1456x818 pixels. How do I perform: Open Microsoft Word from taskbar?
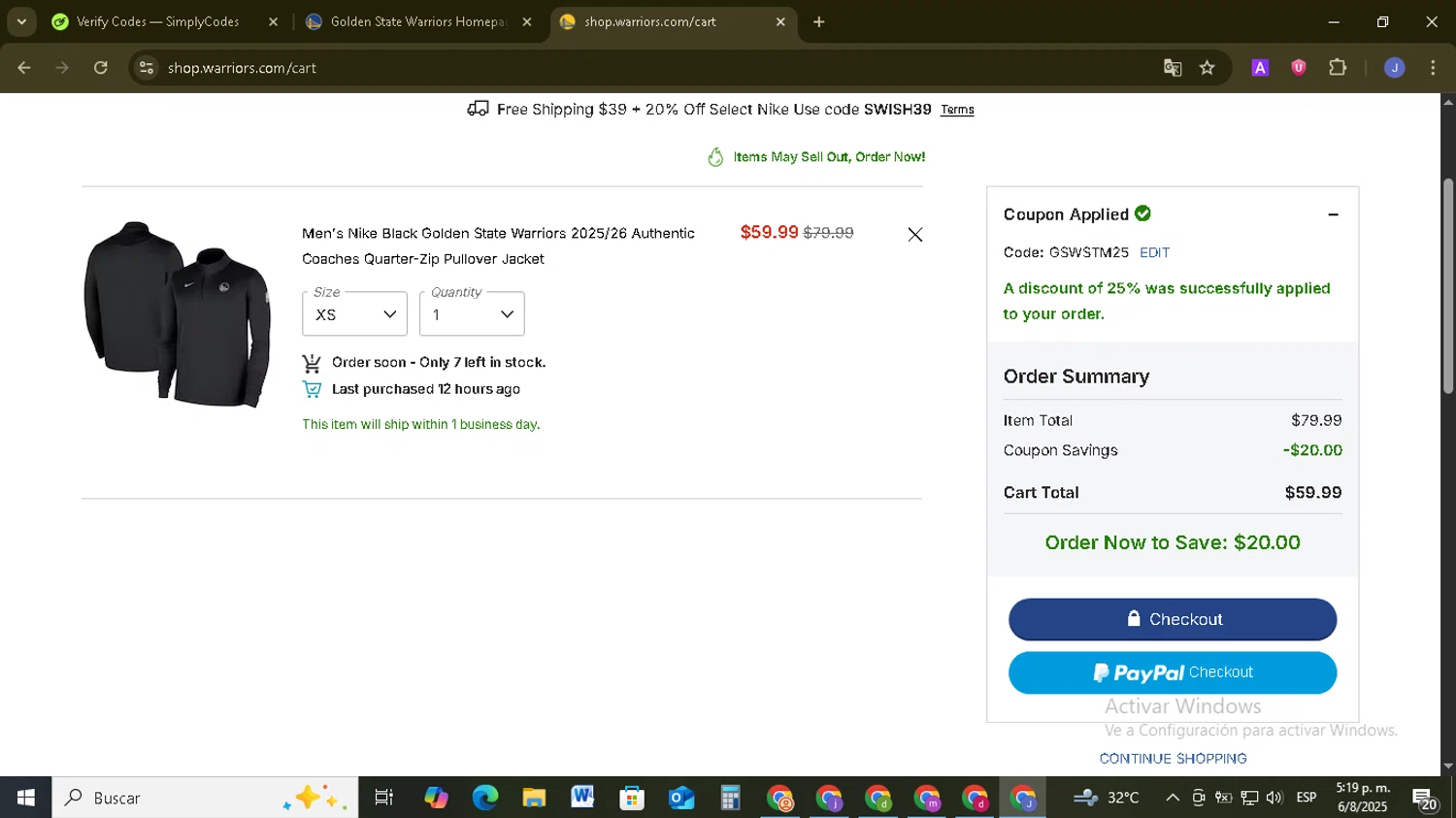point(582,798)
